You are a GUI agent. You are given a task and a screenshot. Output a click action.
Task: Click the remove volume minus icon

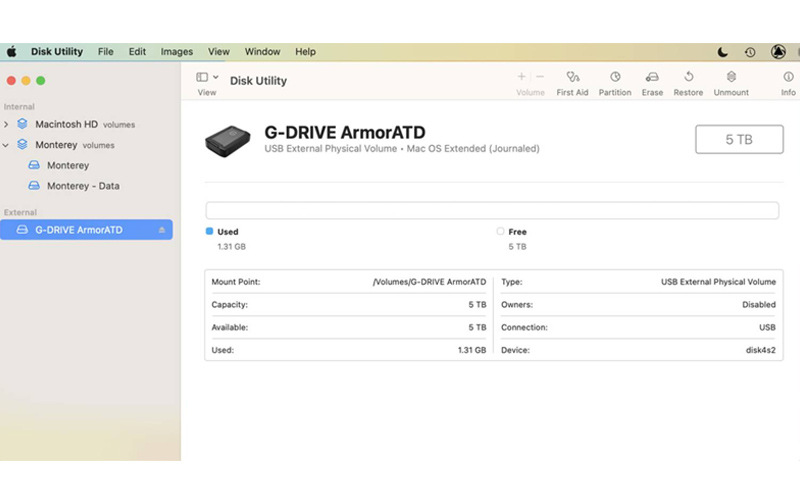pos(540,77)
